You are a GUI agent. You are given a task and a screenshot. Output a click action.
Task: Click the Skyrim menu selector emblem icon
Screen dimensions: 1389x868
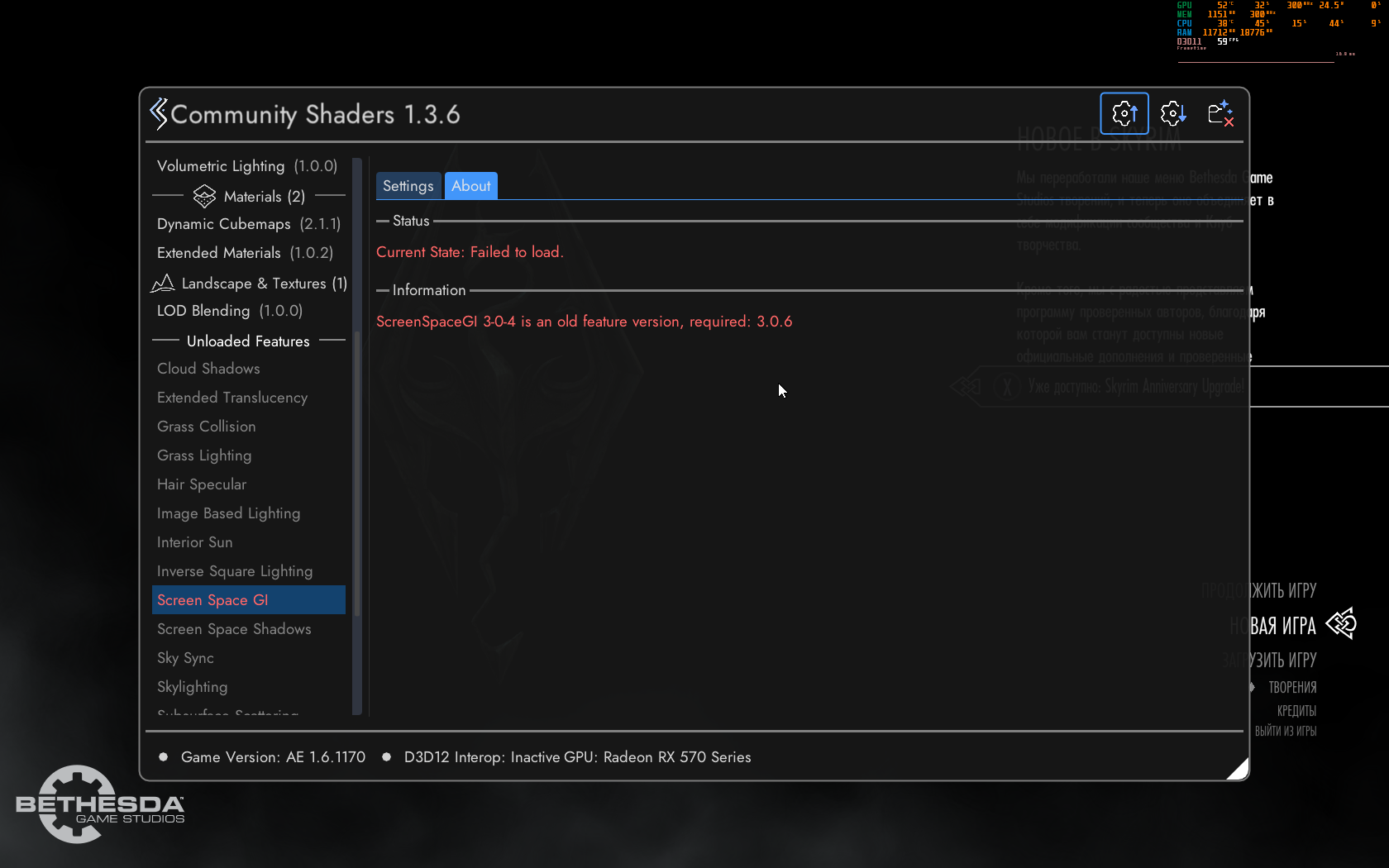click(1341, 623)
